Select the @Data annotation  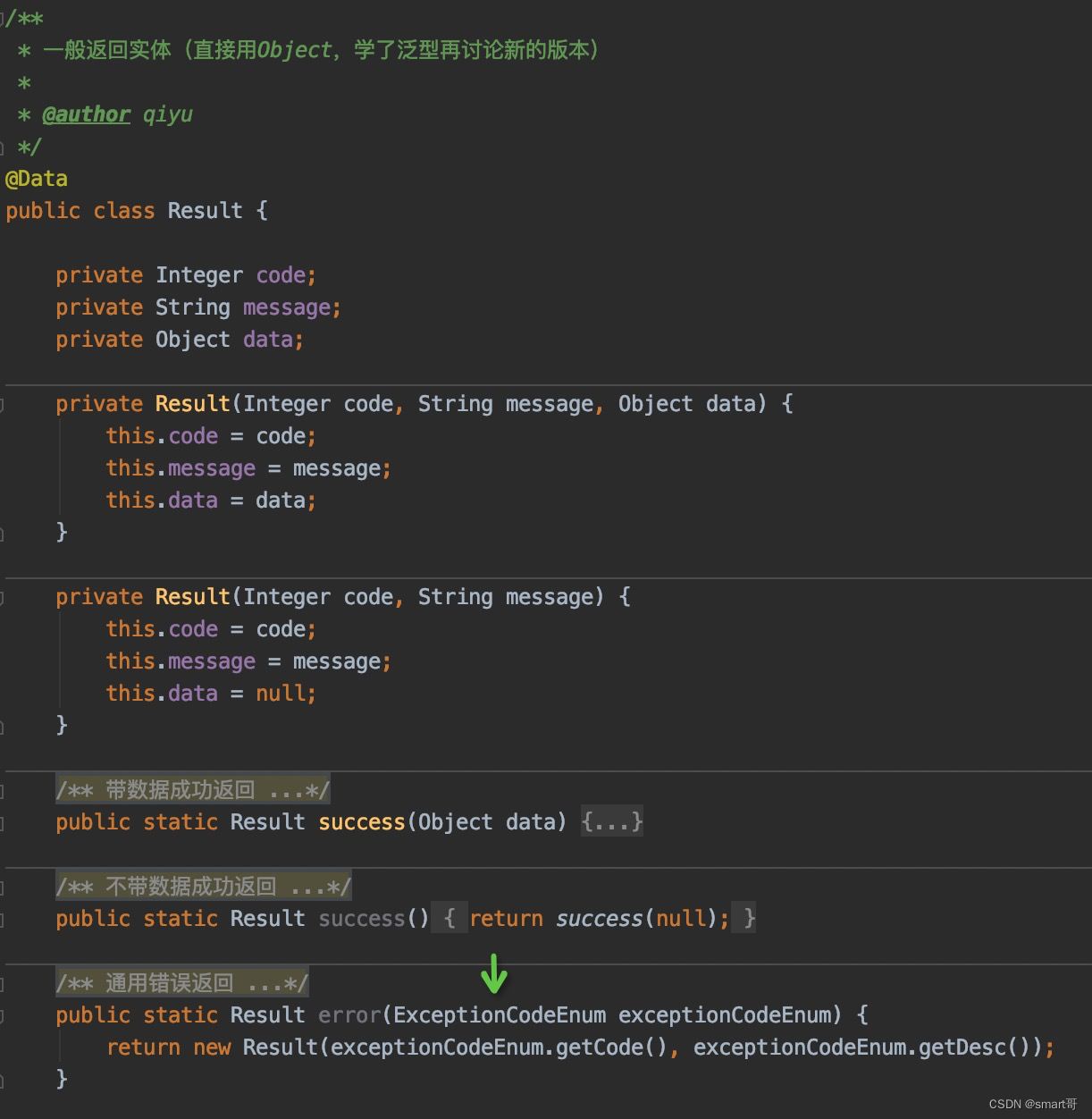click(x=37, y=179)
